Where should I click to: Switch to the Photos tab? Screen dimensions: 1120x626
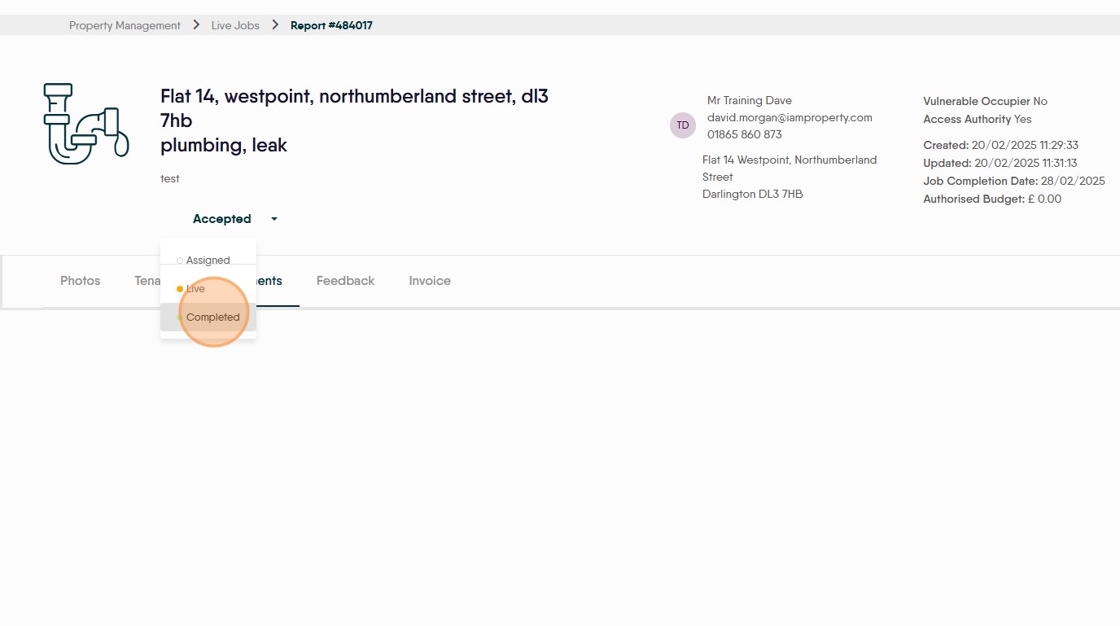[80, 281]
